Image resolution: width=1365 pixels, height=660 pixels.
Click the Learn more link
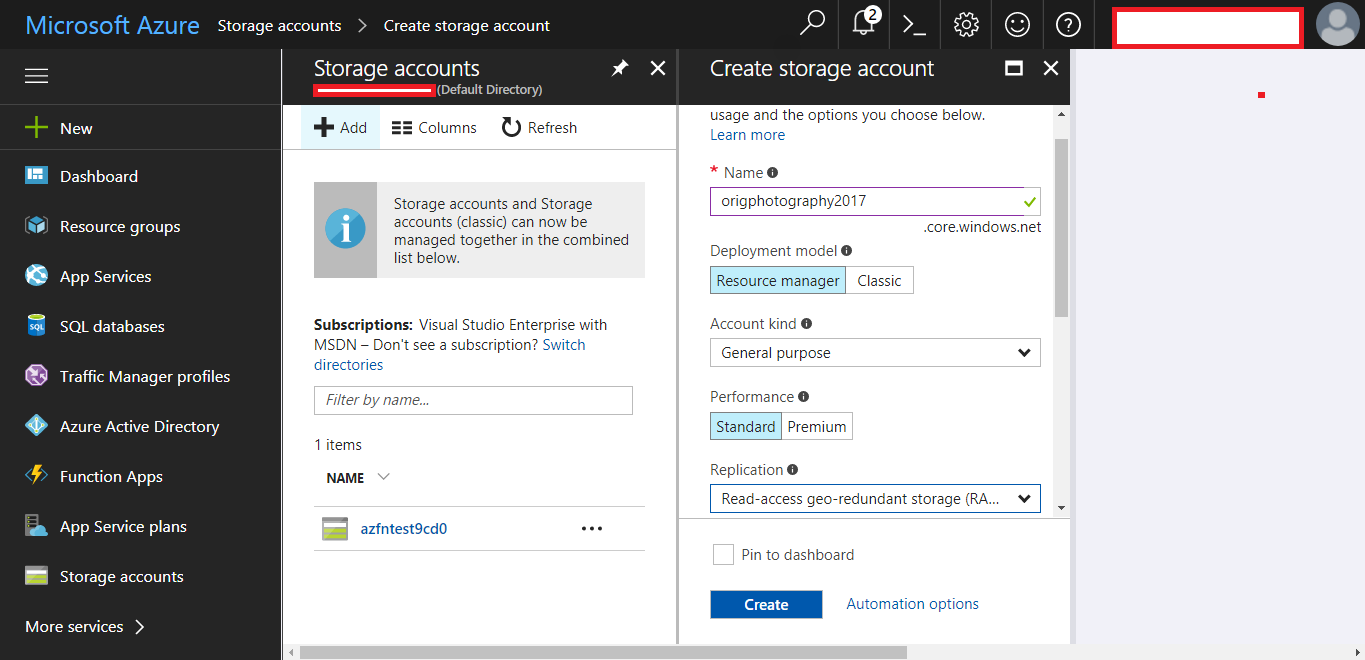[x=747, y=135]
